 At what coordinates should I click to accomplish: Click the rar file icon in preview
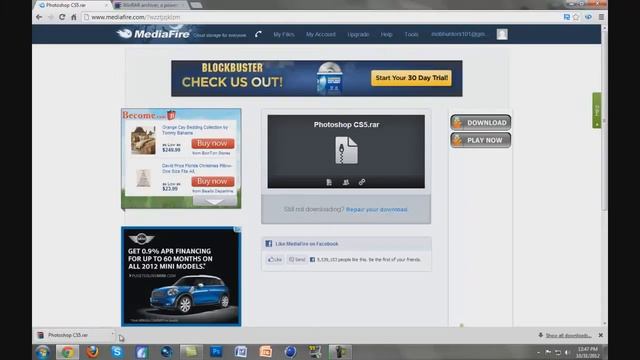tap(346, 150)
